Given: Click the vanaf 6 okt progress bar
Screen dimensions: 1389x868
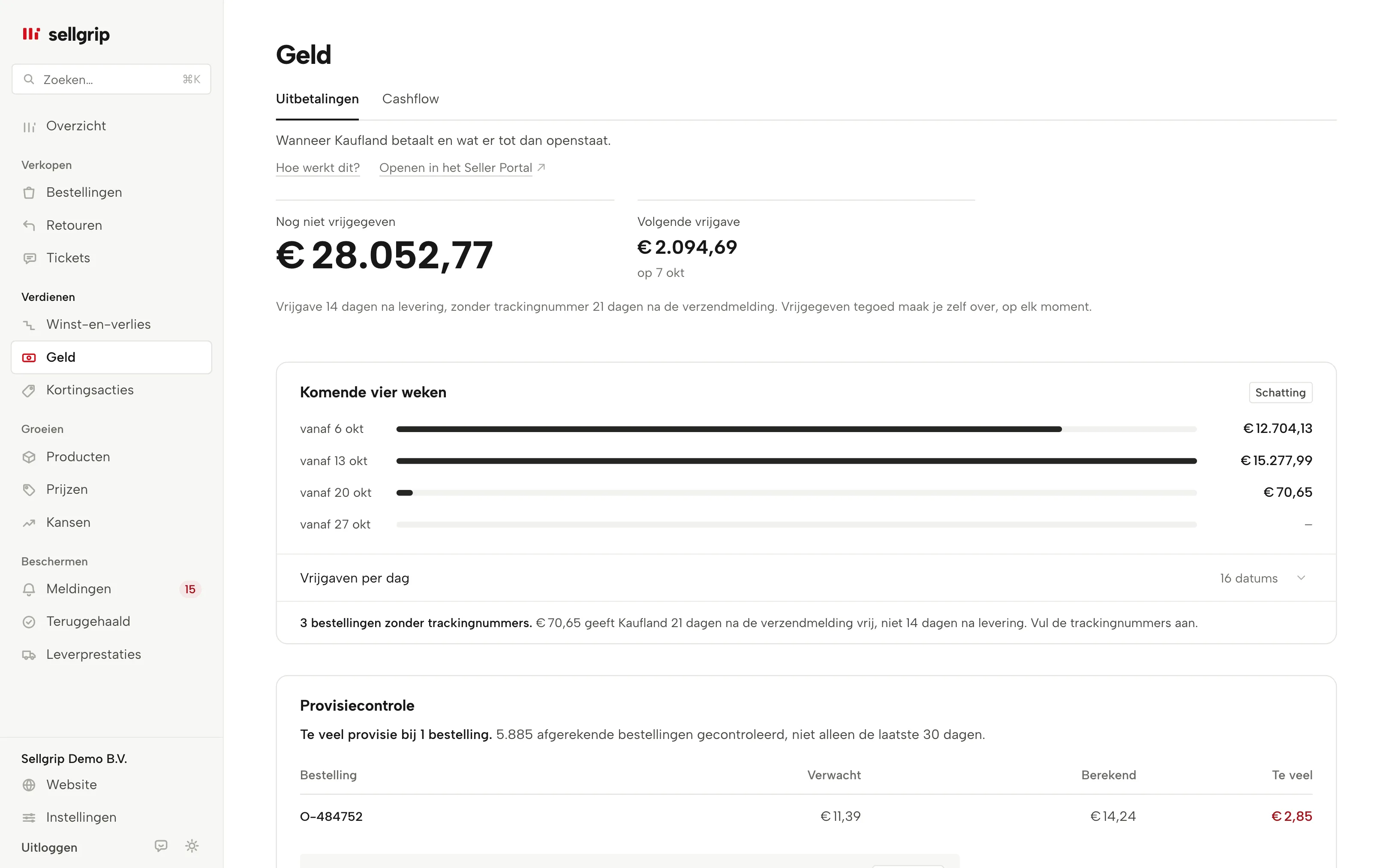Looking at the screenshot, I should click(x=796, y=429).
